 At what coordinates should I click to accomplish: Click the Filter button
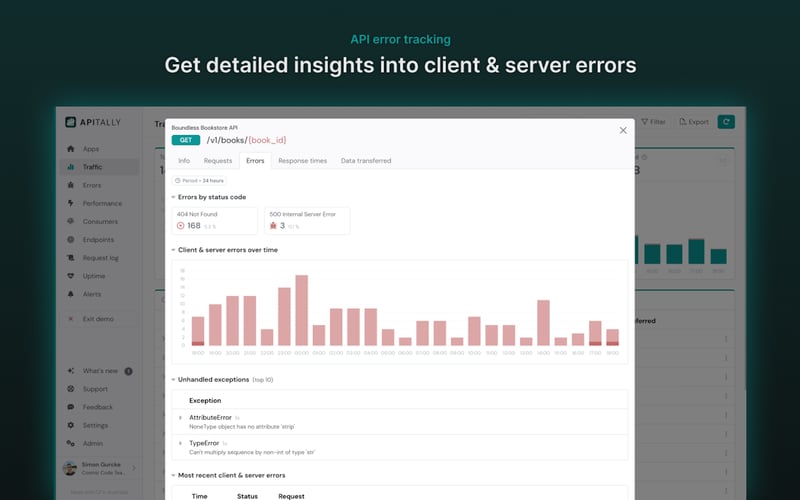(x=654, y=122)
